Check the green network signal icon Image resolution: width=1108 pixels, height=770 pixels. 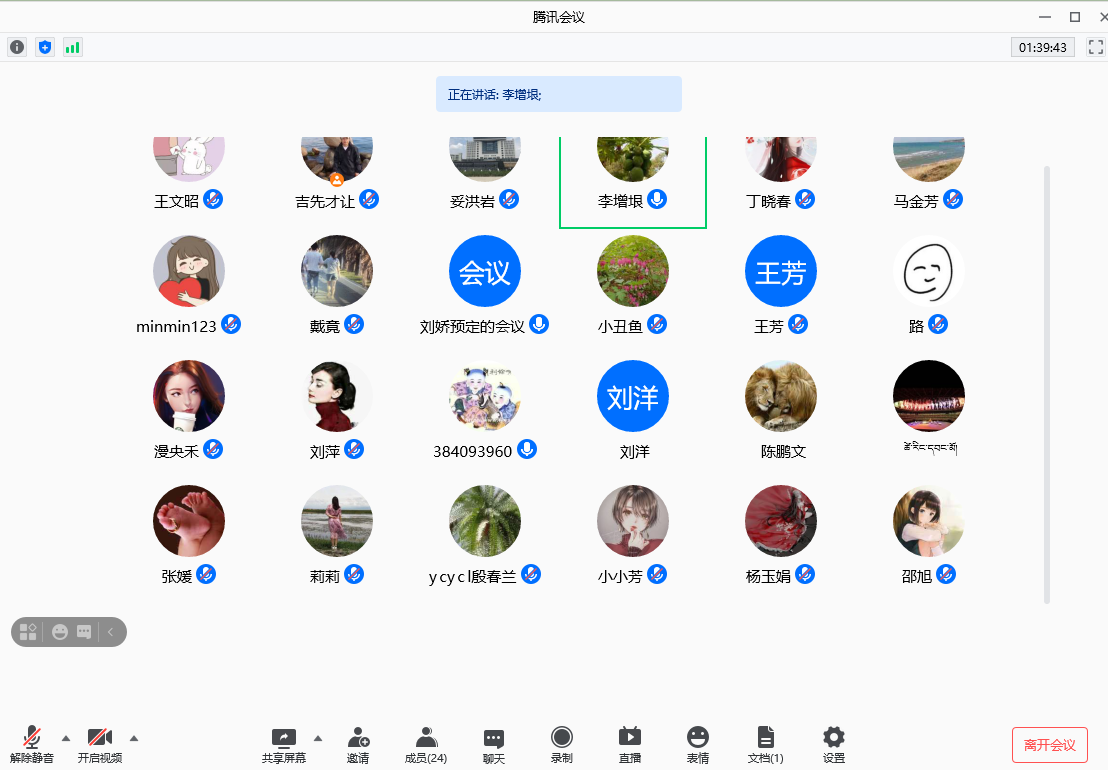point(72,47)
